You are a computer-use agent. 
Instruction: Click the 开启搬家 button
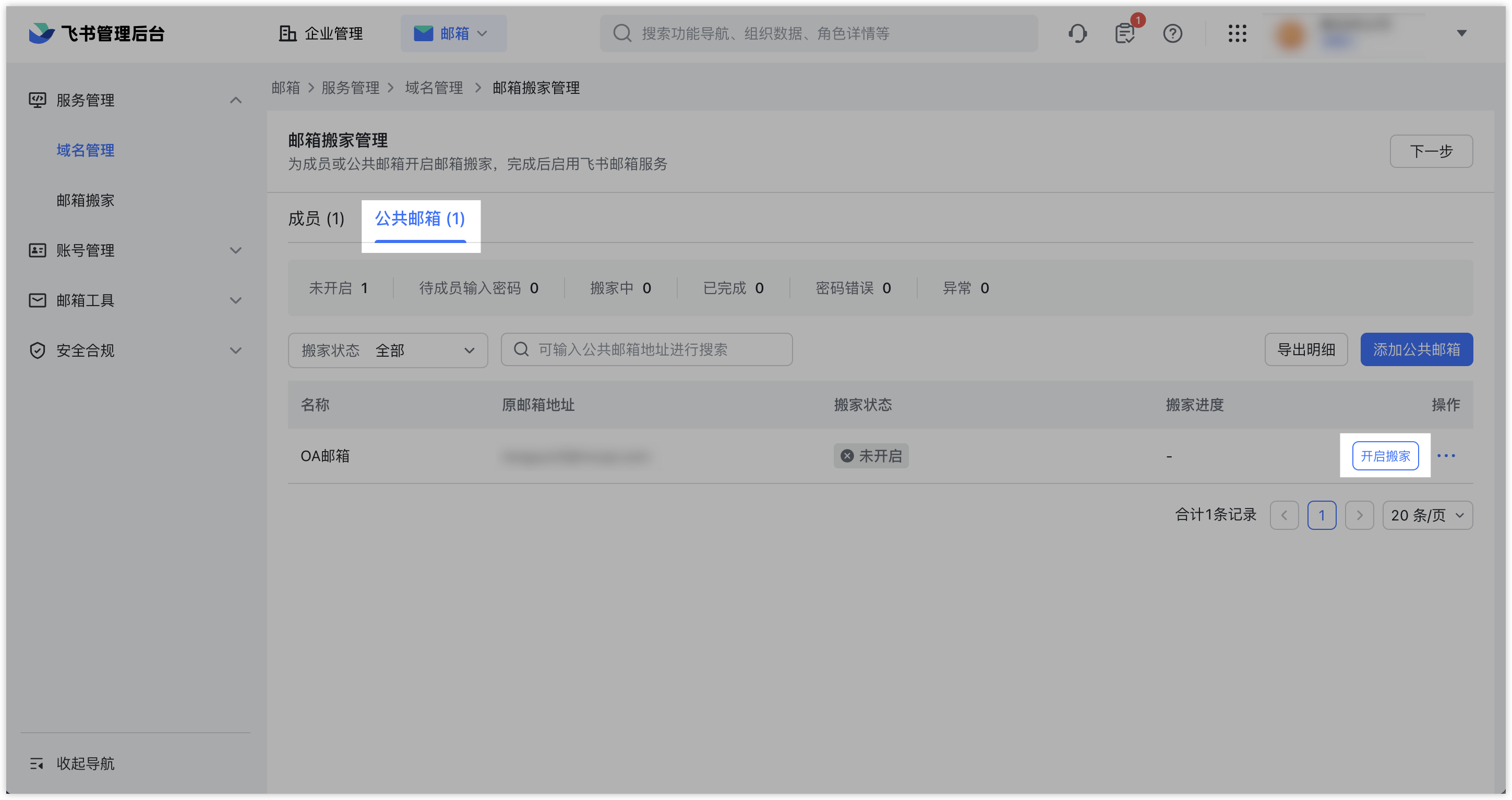[1385, 456]
